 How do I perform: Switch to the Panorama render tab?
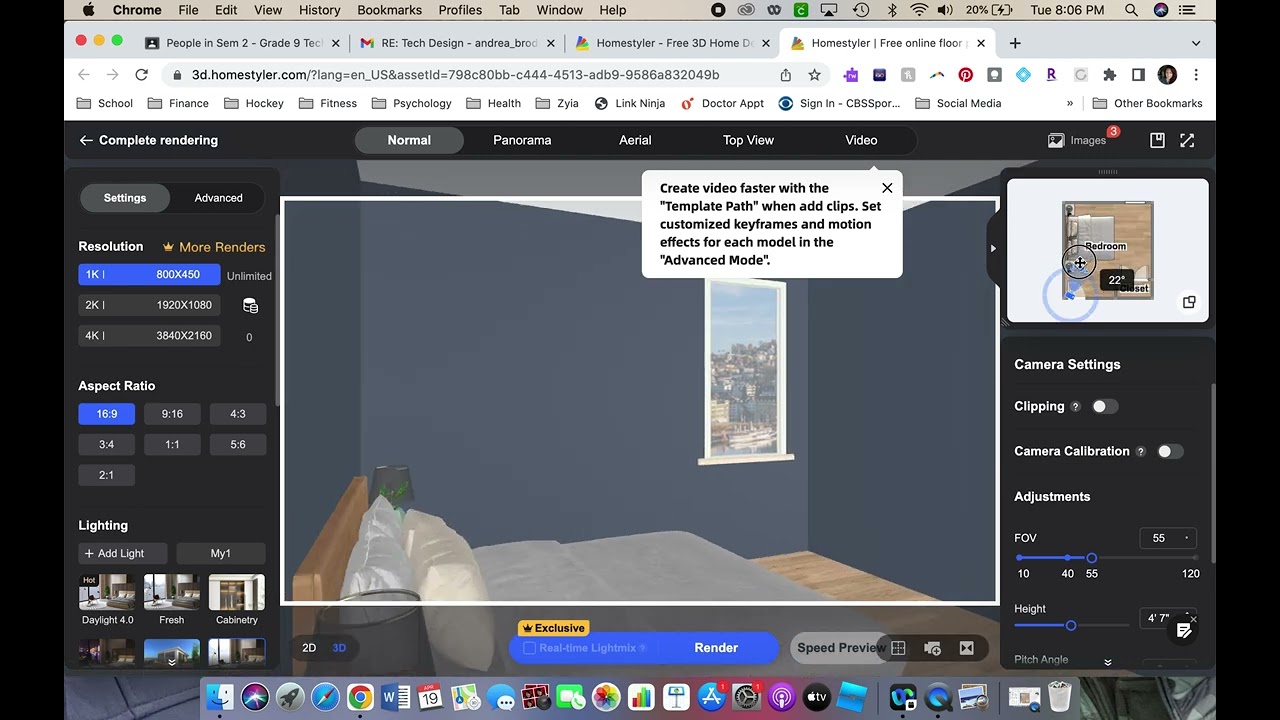pyautogui.click(x=522, y=141)
